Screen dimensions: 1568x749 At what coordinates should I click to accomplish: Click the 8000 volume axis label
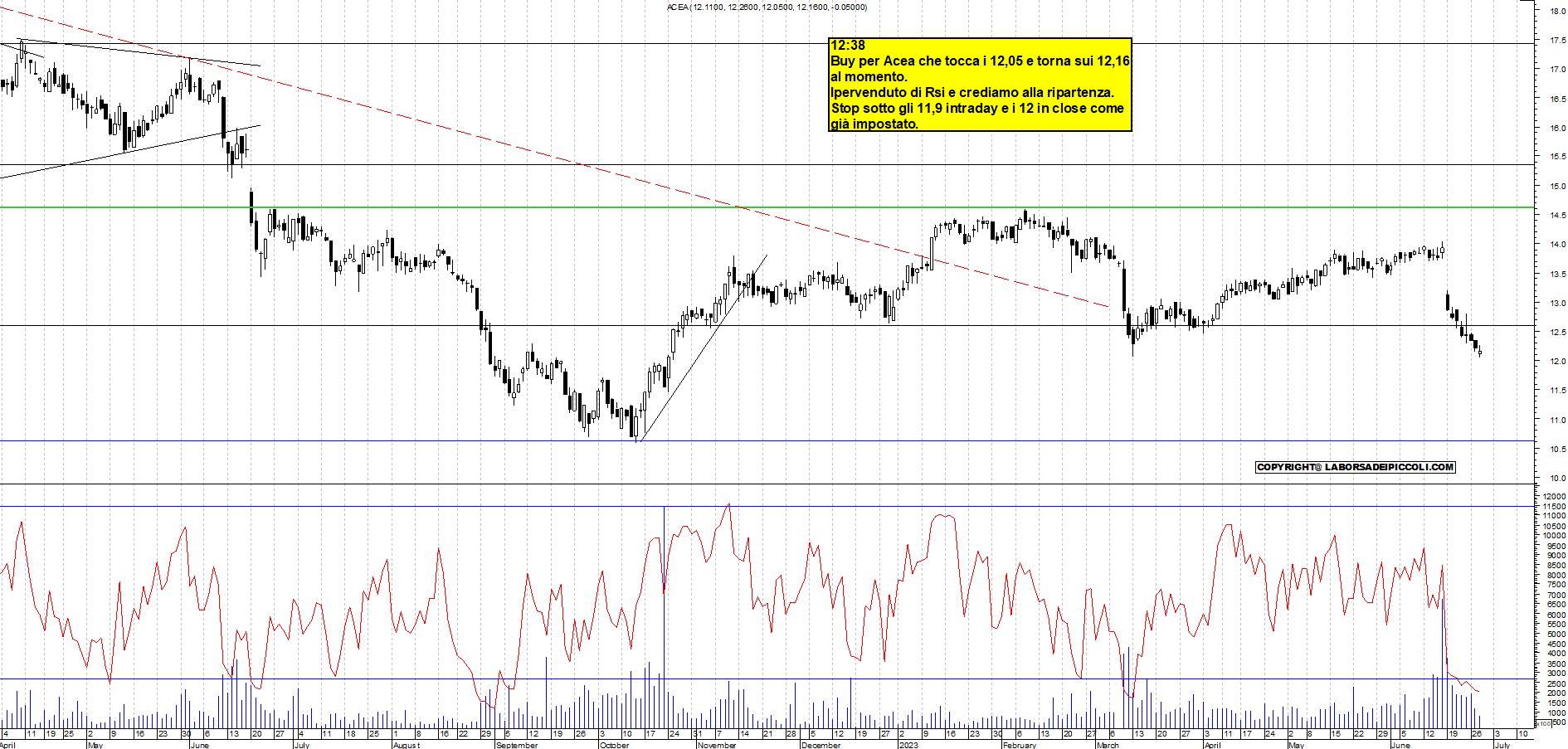pyautogui.click(x=1556, y=575)
